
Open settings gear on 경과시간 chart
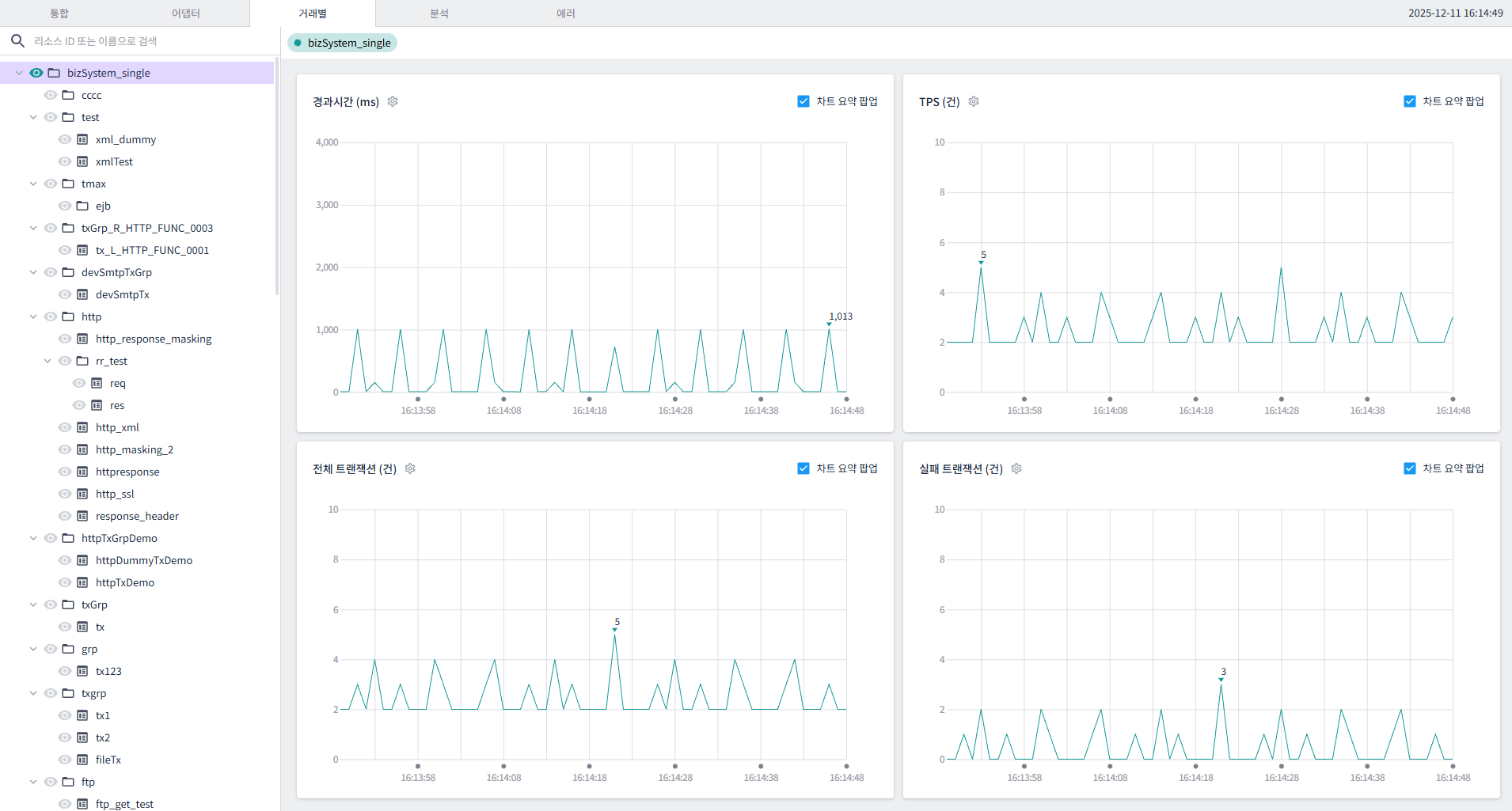pos(392,101)
